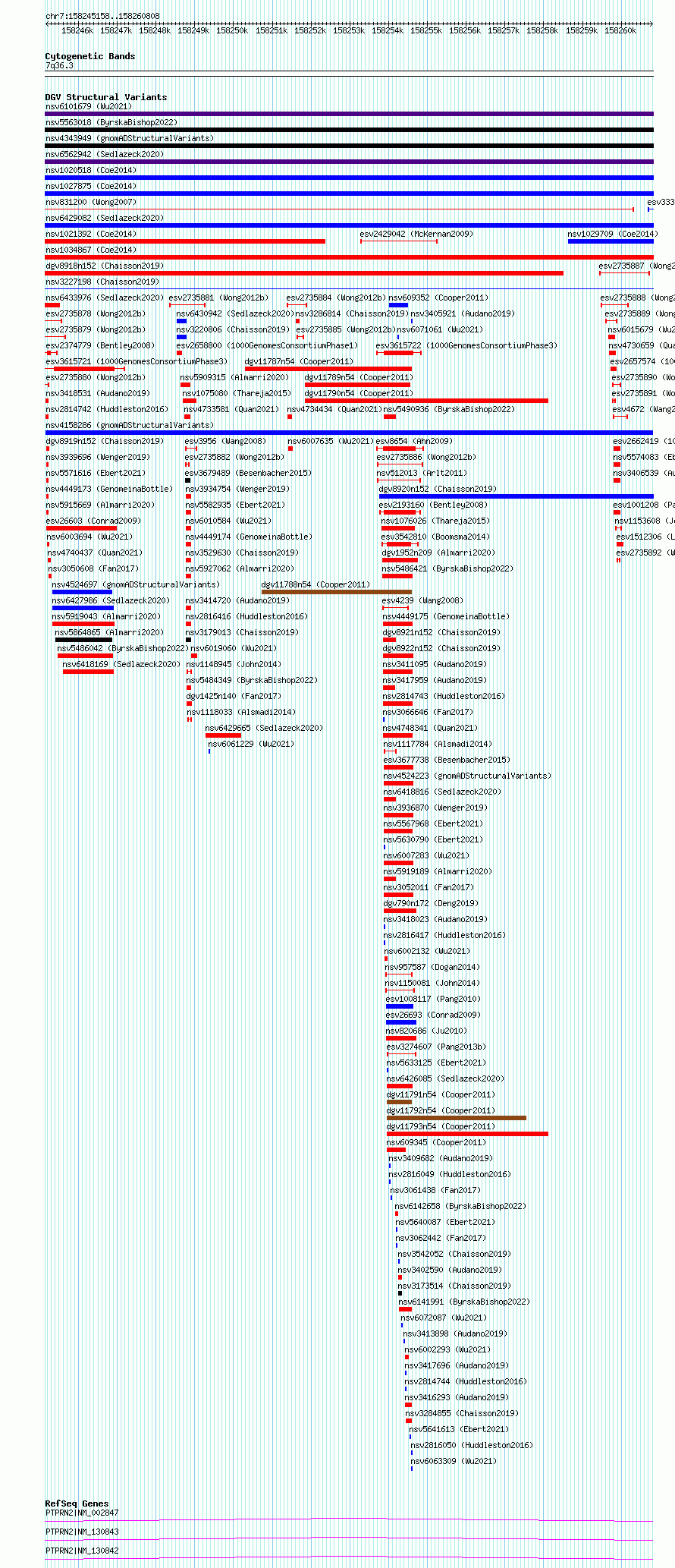Open variant nsv1027875 (Coe2014)
675x1568 pixels.
pos(90,186)
